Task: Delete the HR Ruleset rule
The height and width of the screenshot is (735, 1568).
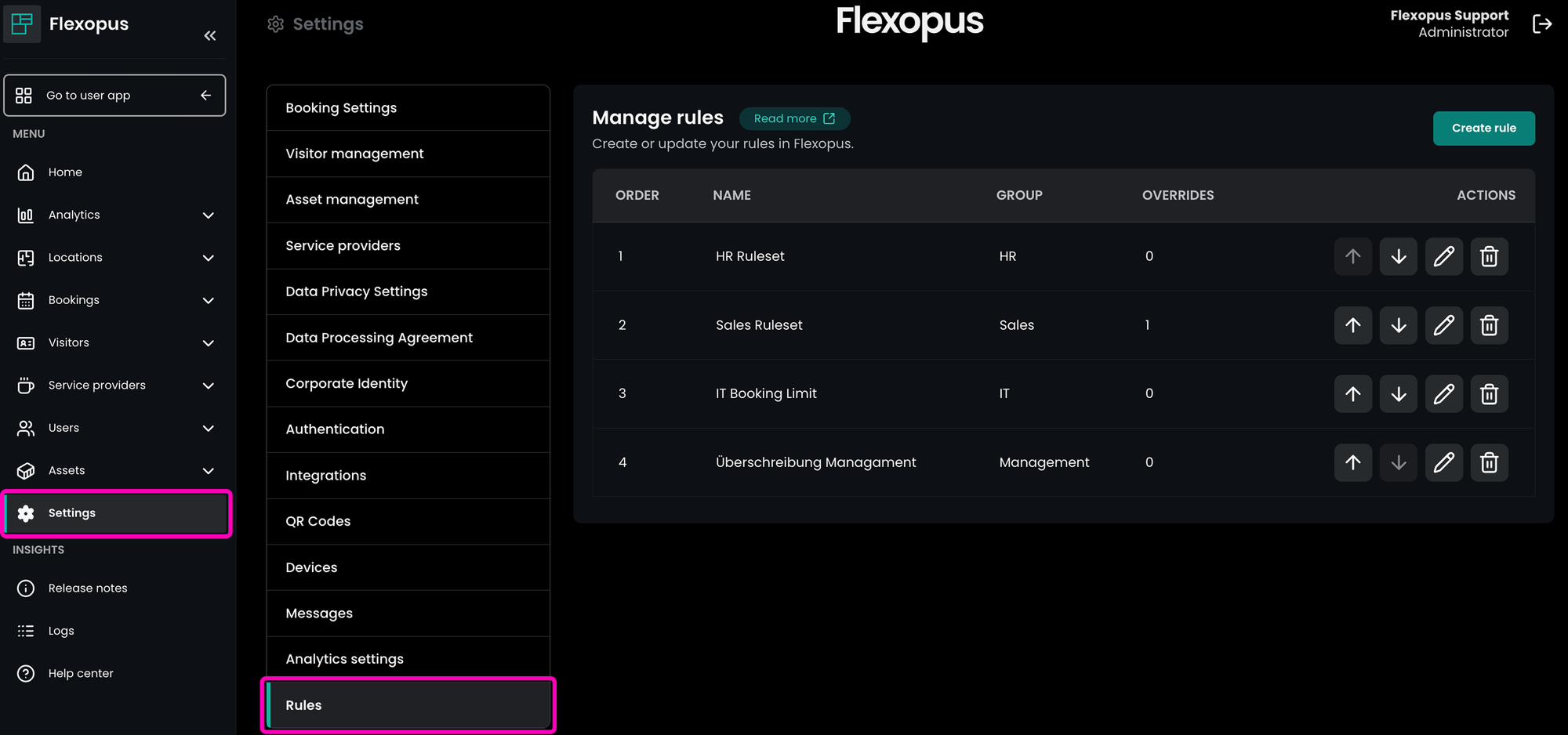Action: (x=1489, y=256)
